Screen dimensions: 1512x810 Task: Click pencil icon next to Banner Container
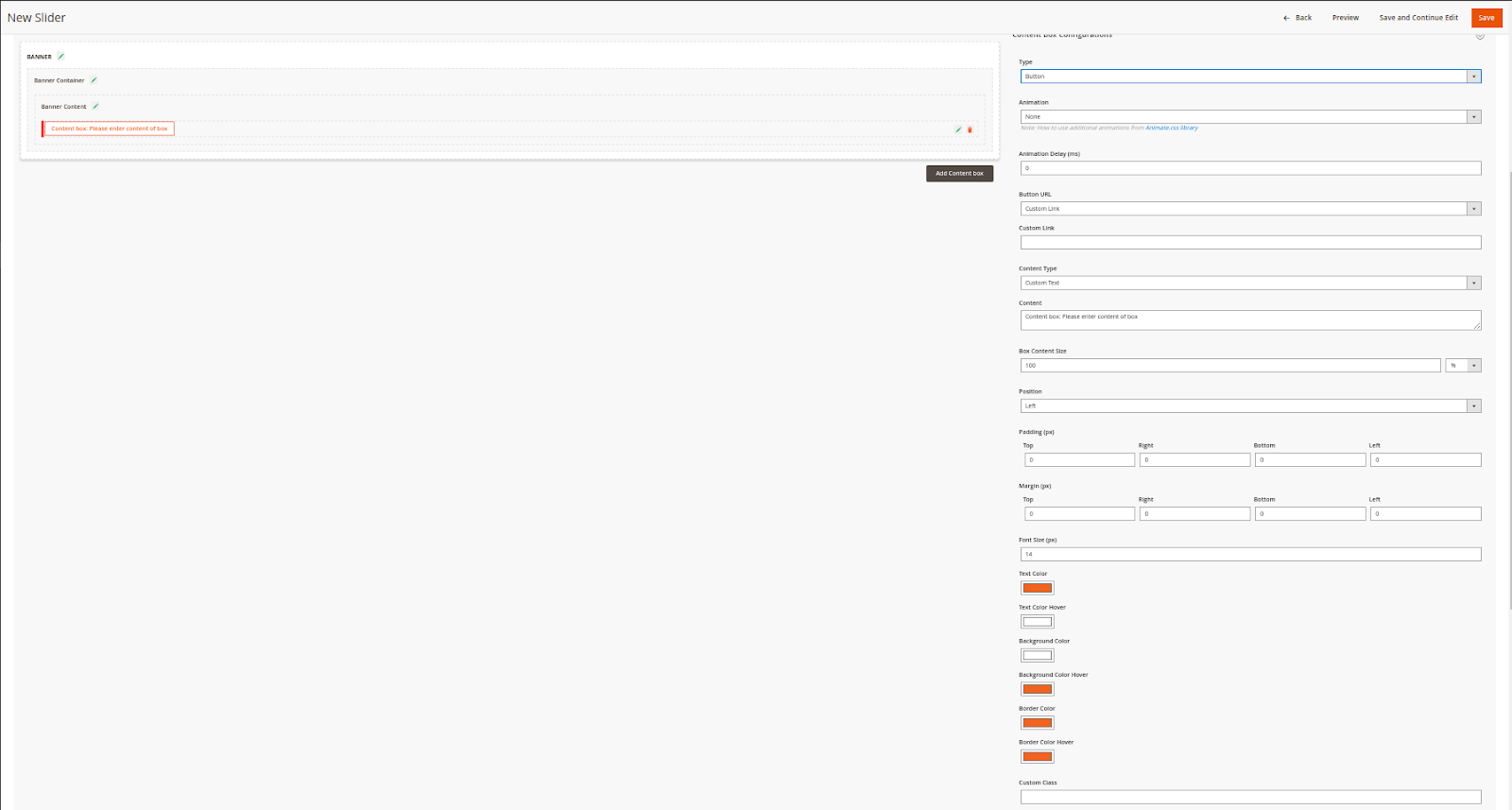click(x=94, y=80)
